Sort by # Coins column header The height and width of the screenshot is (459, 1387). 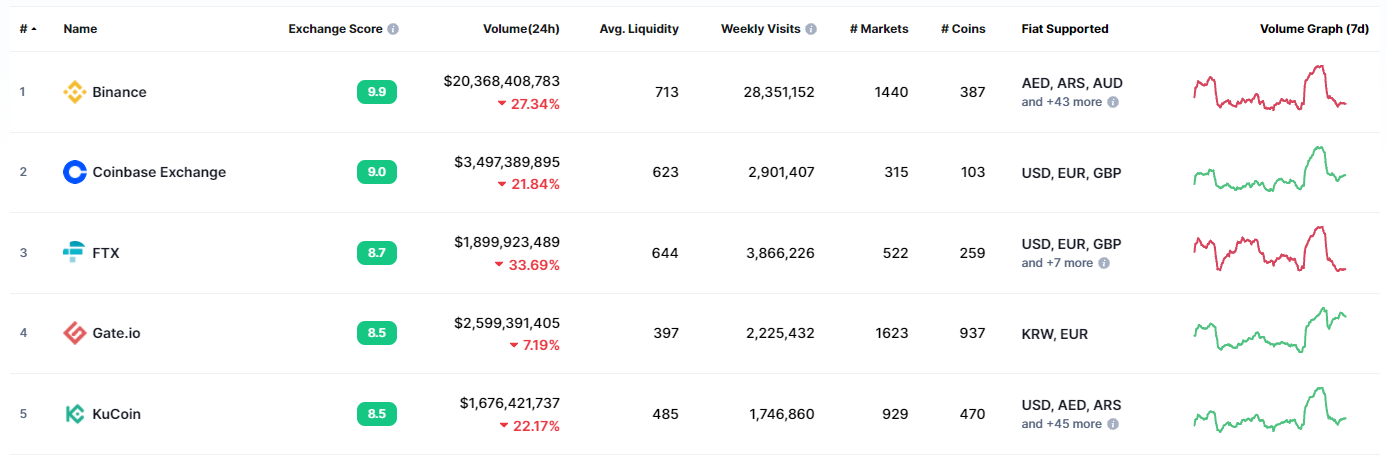963,29
